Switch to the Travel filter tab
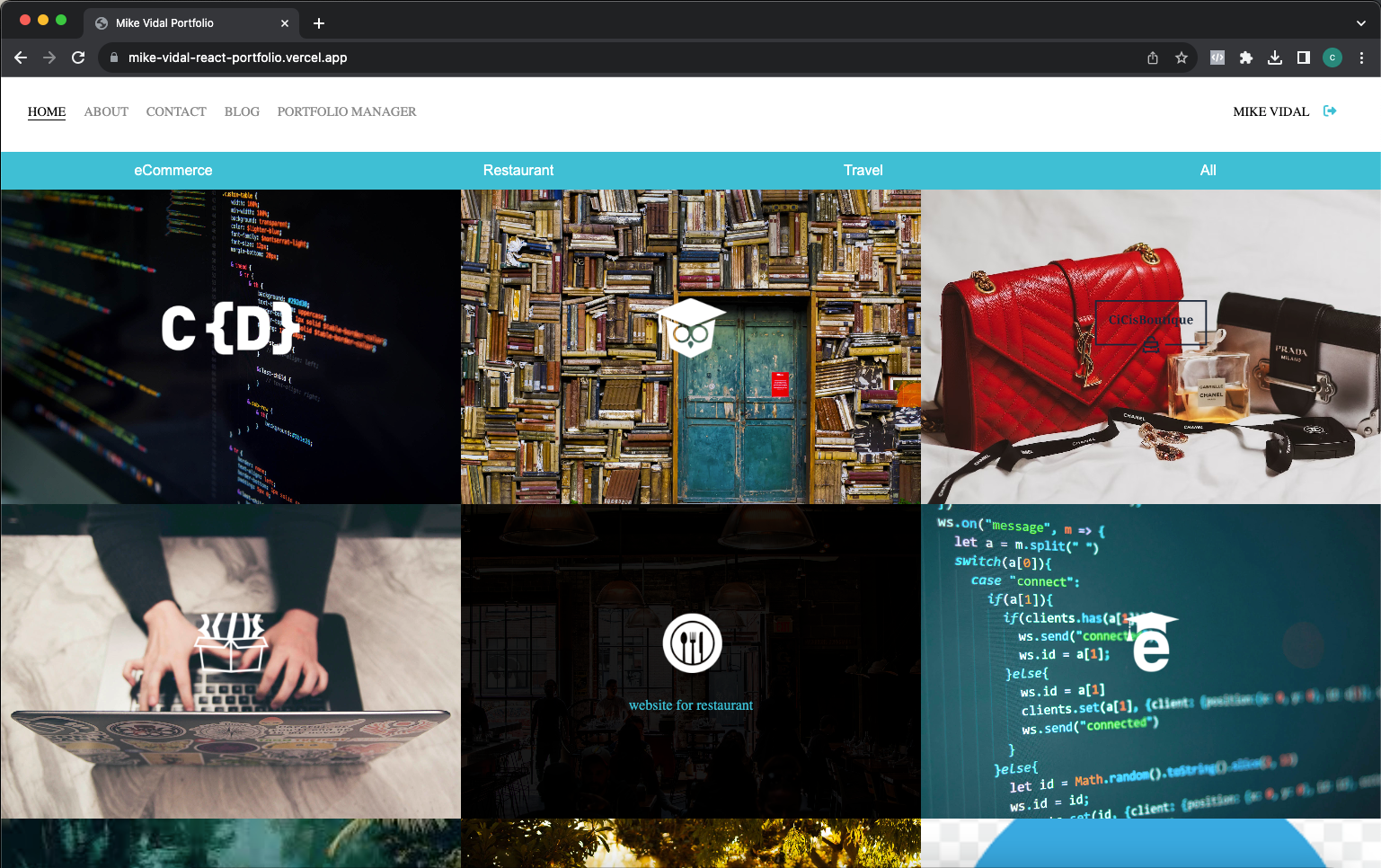This screenshot has width=1381, height=868. (x=863, y=170)
